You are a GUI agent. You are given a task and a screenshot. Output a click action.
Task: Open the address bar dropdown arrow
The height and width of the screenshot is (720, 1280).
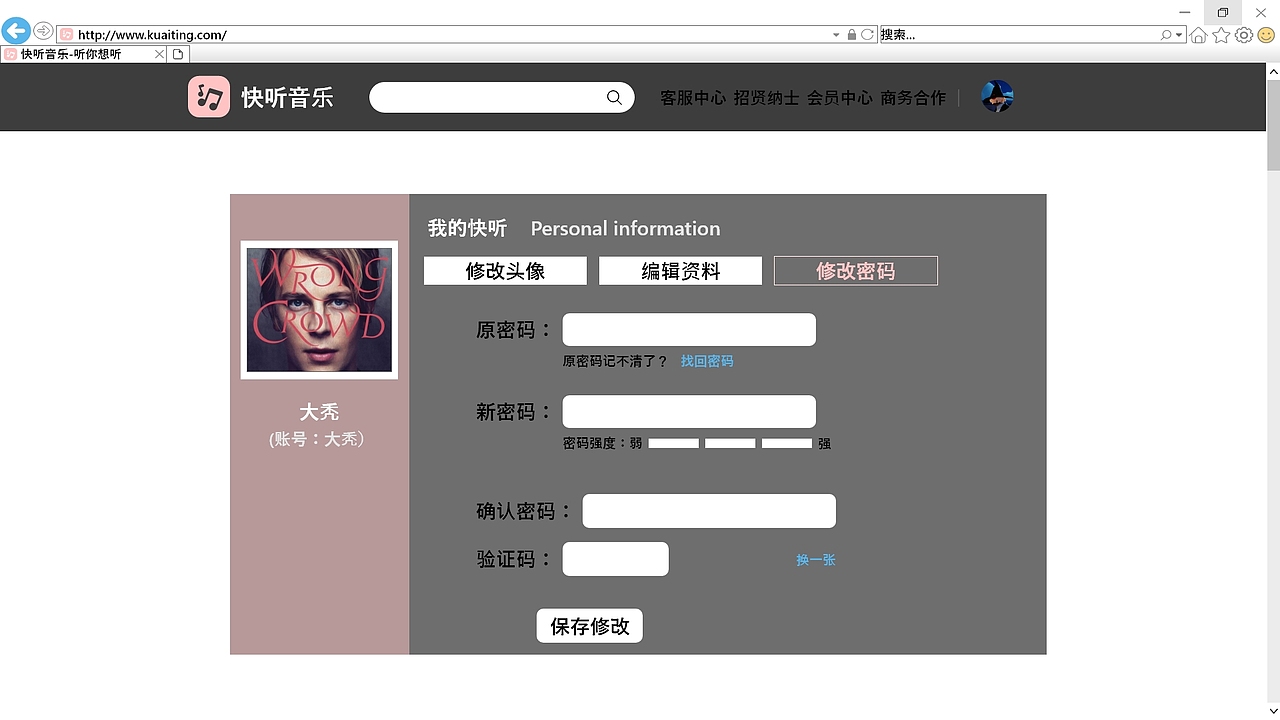pyautogui.click(x=836, y=34)
